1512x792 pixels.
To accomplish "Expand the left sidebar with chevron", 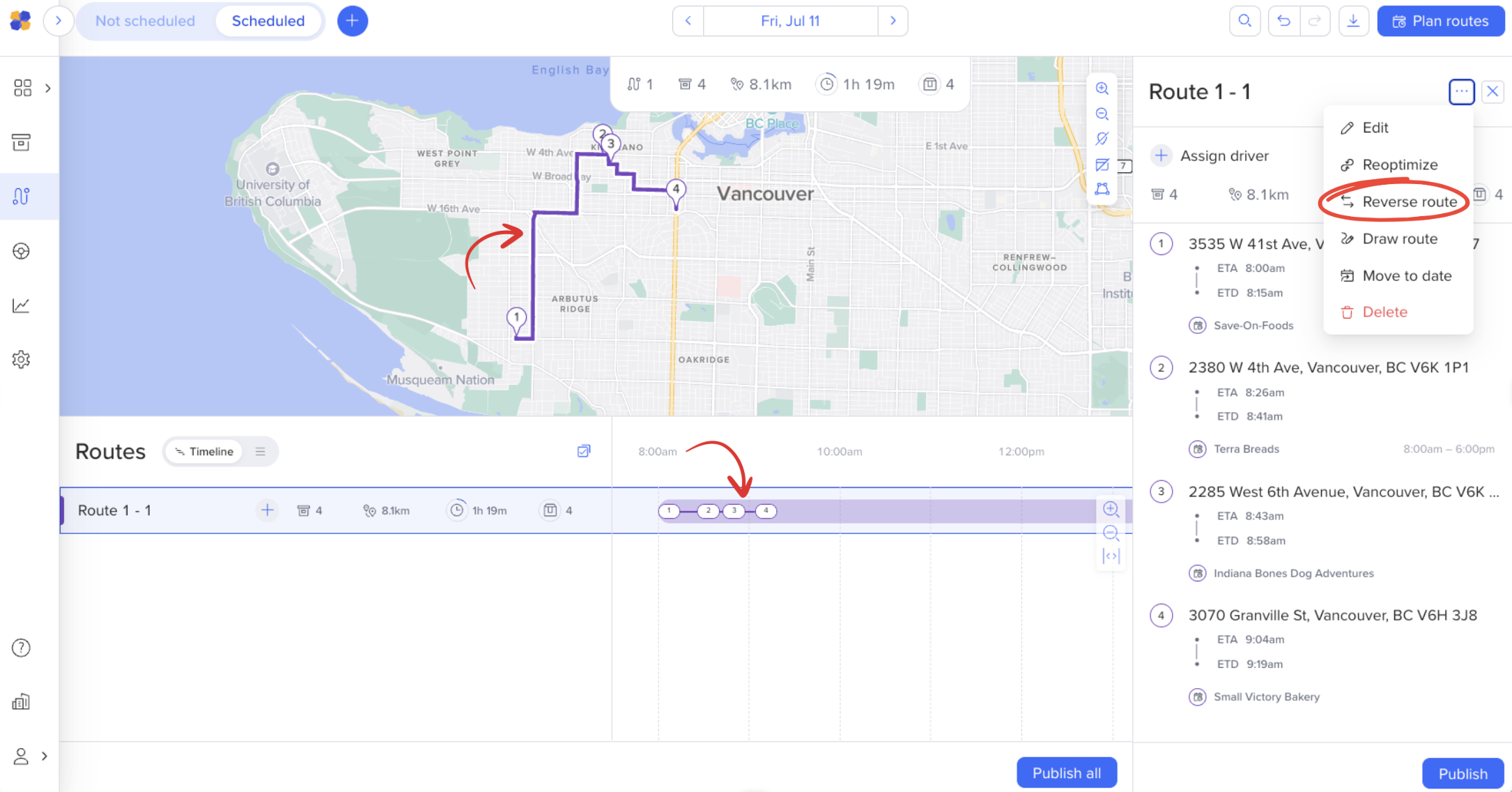I will [59, 21].
